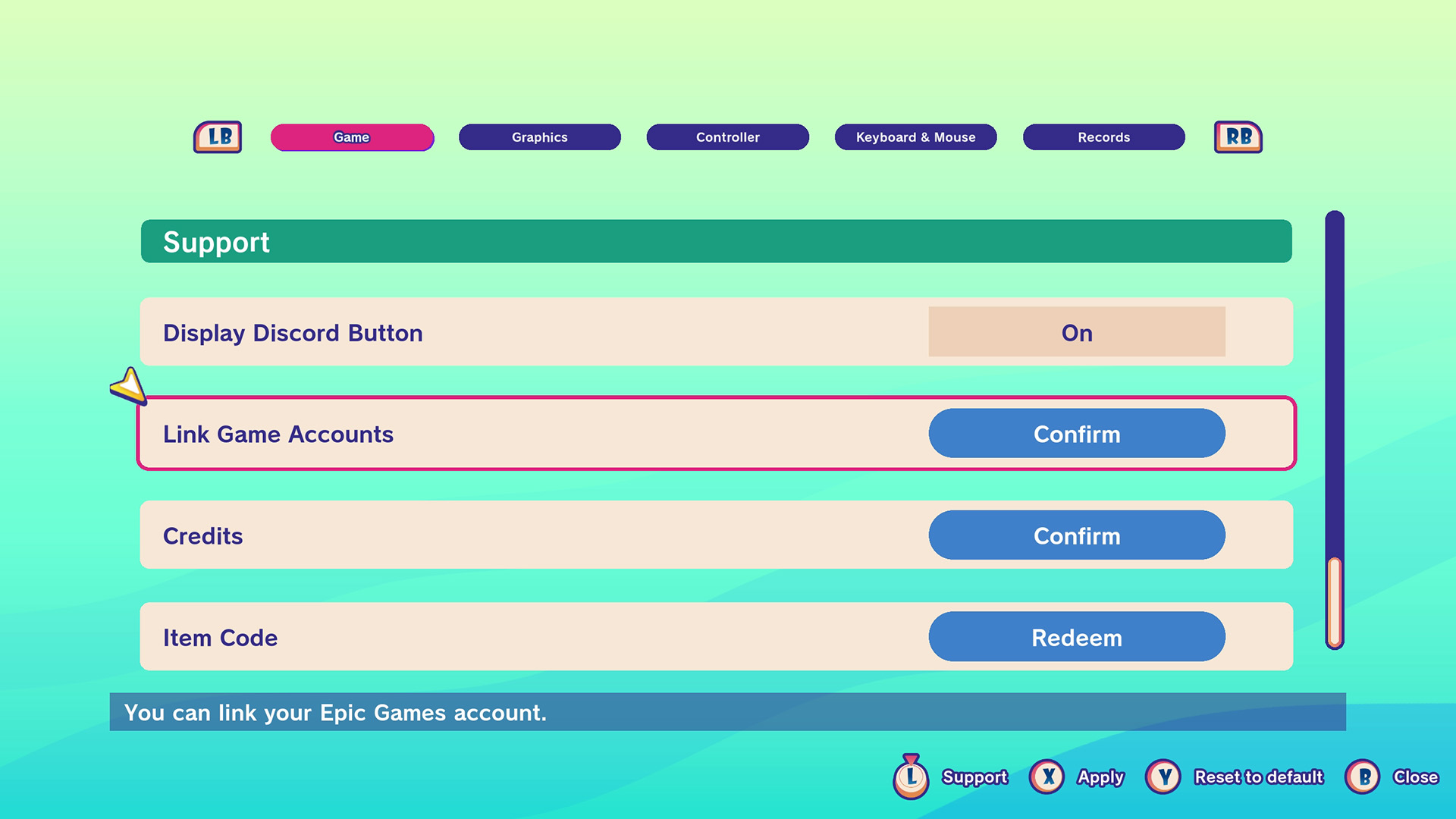Toggle Display Discord Button On setting
1456x819 pixels.
(1076, 332)
